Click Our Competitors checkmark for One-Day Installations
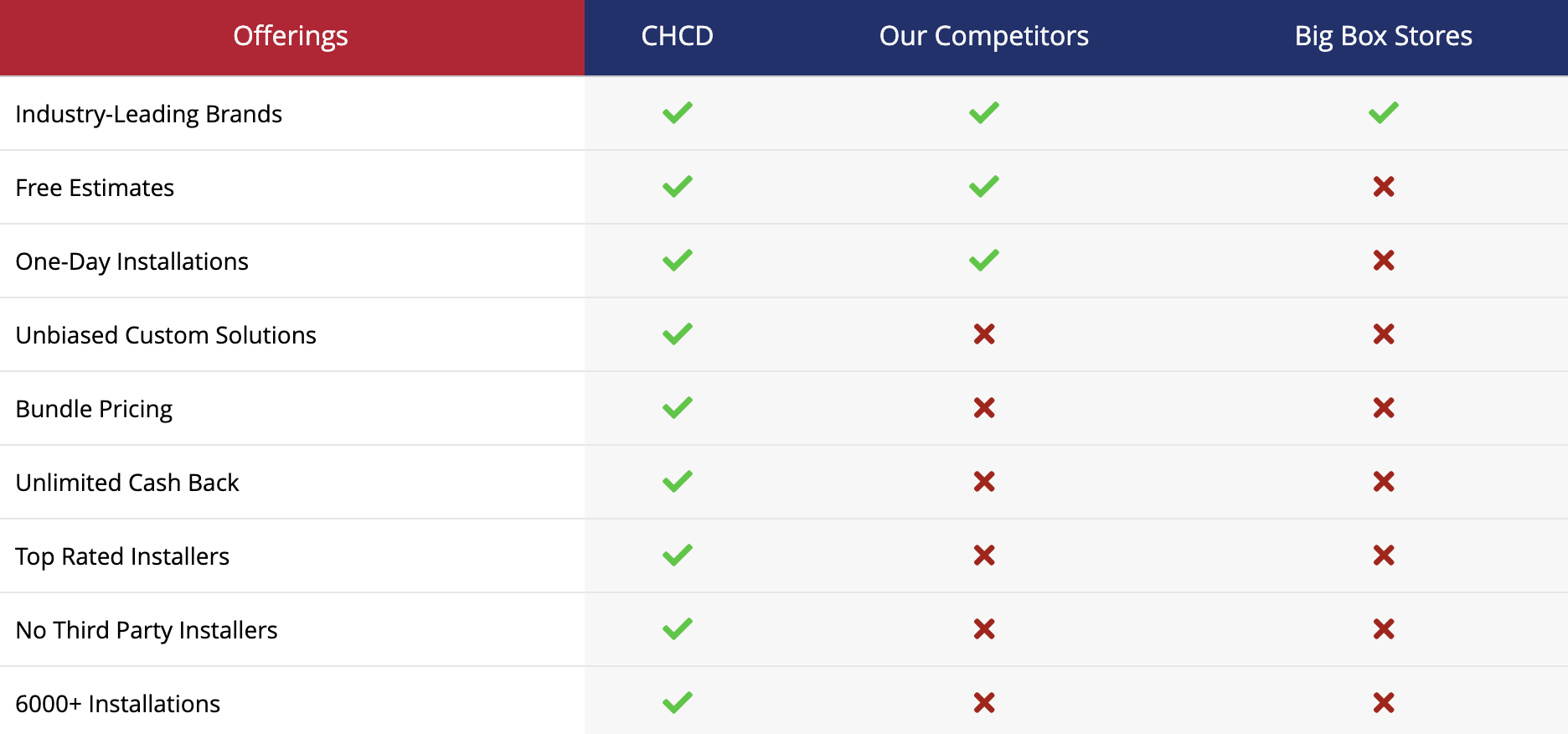Viewport: 1568px width, 734px height. tap(983, 261)
